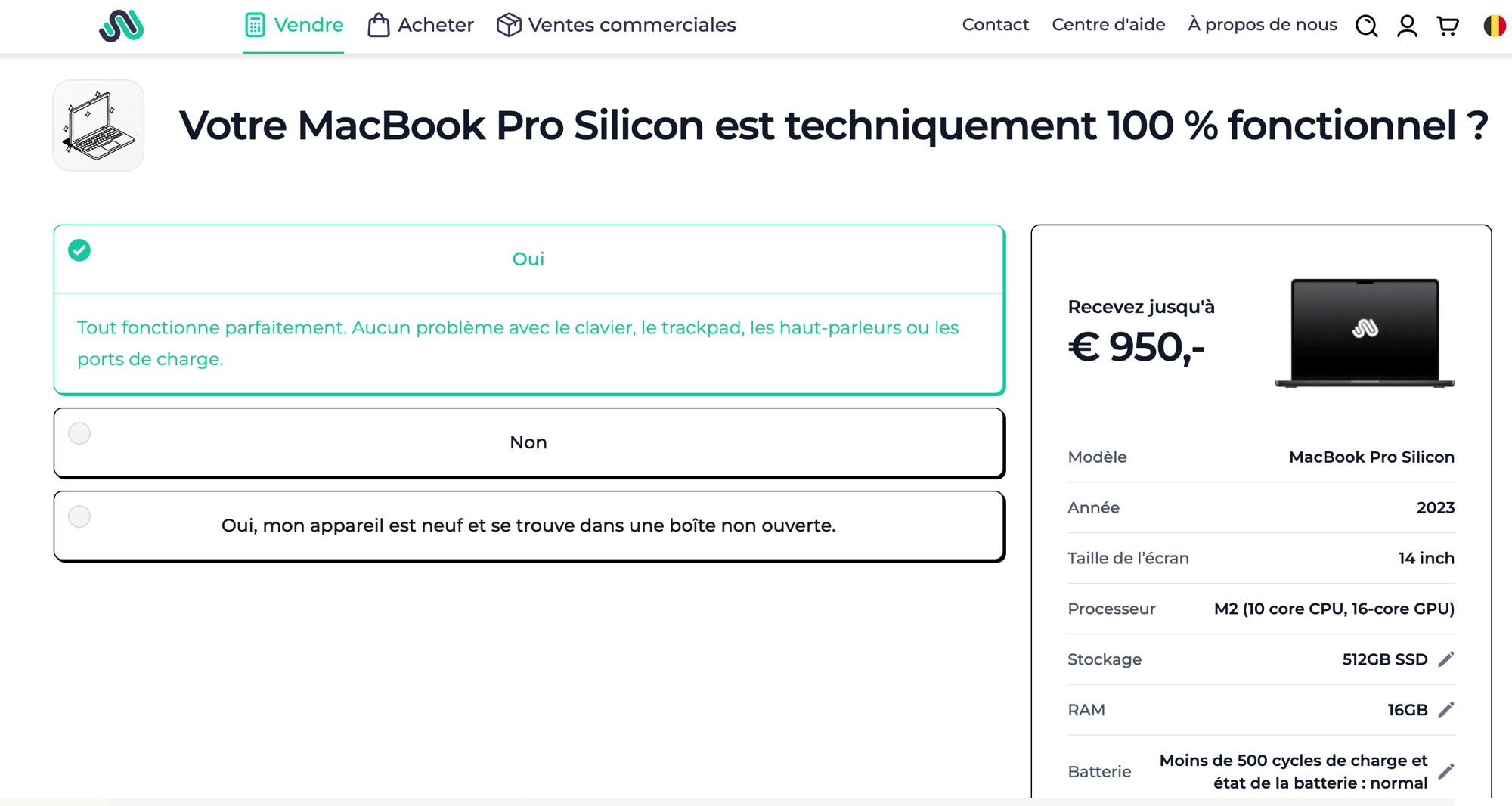Screen dimensions: 1512x806
Task: Click the MacBook Pro product thumbnail
Action: (1365, 333)
